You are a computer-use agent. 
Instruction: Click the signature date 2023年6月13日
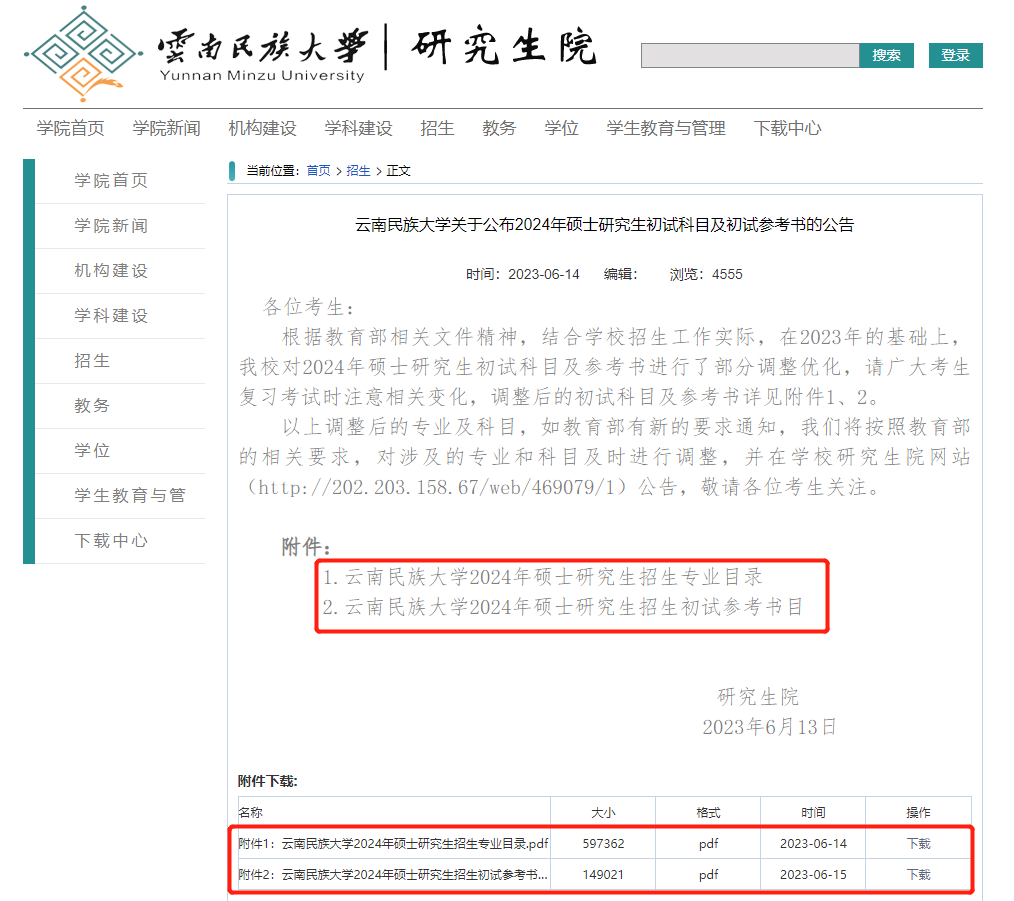point(770,727)
